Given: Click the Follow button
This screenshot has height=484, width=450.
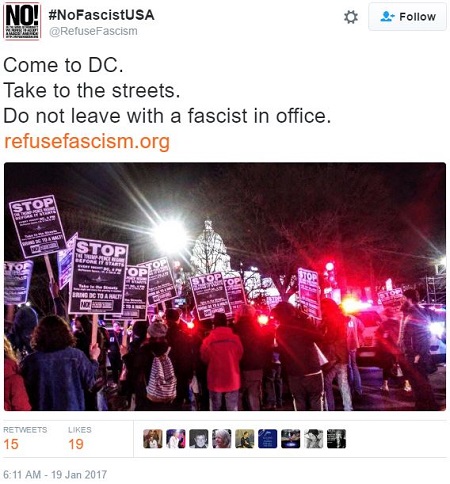Looking at the screenshot, I should coord(407,16).
